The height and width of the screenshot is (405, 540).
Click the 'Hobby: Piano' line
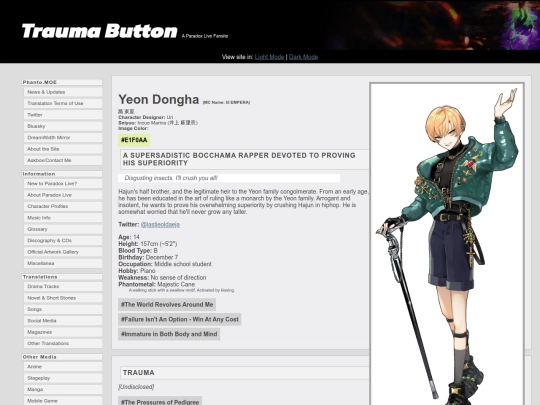(137, 271)
